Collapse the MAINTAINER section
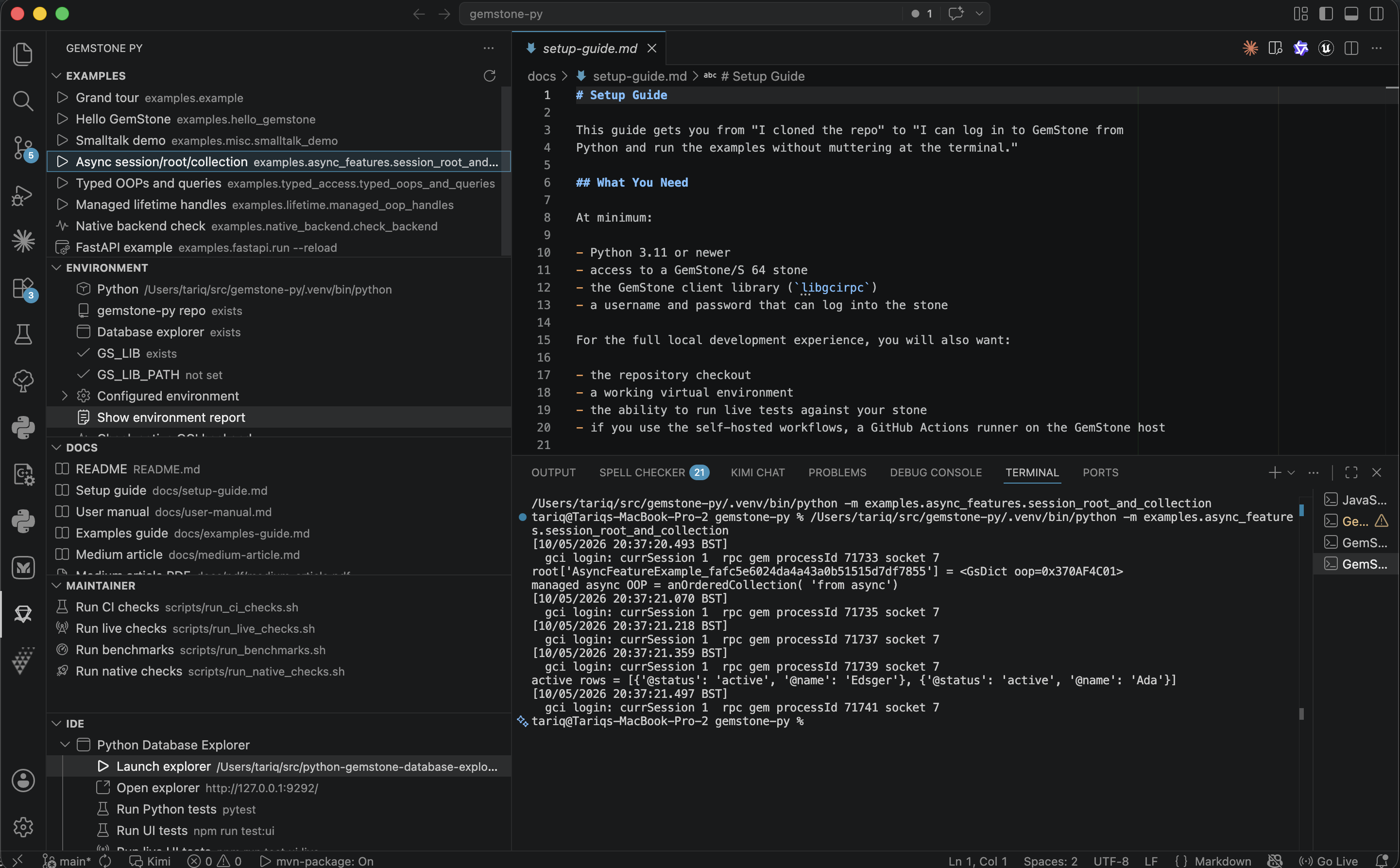This screenshot has height=868, width=1400. pyautogui.click(x=56, y=586)
